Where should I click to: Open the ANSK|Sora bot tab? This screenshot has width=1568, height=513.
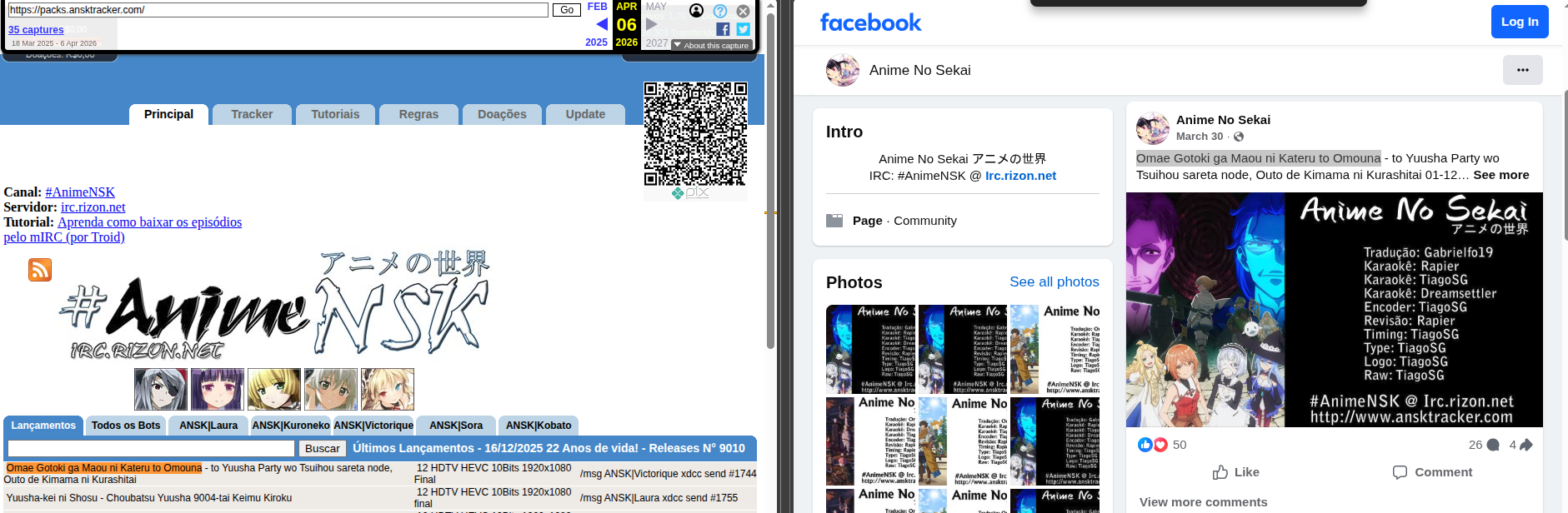(456, 426)
